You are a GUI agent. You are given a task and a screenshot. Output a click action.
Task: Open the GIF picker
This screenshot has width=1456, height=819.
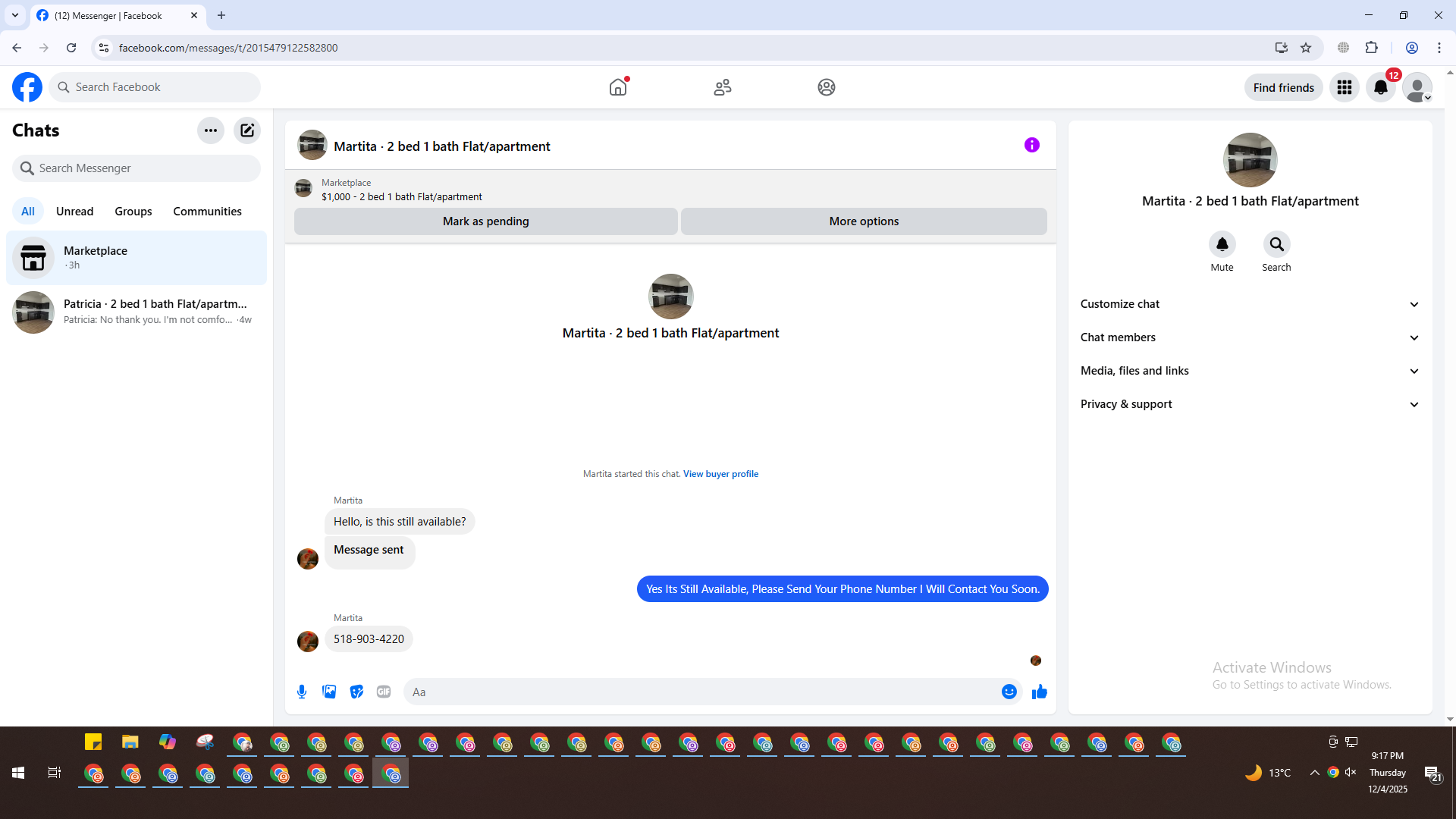coord(384,692)
